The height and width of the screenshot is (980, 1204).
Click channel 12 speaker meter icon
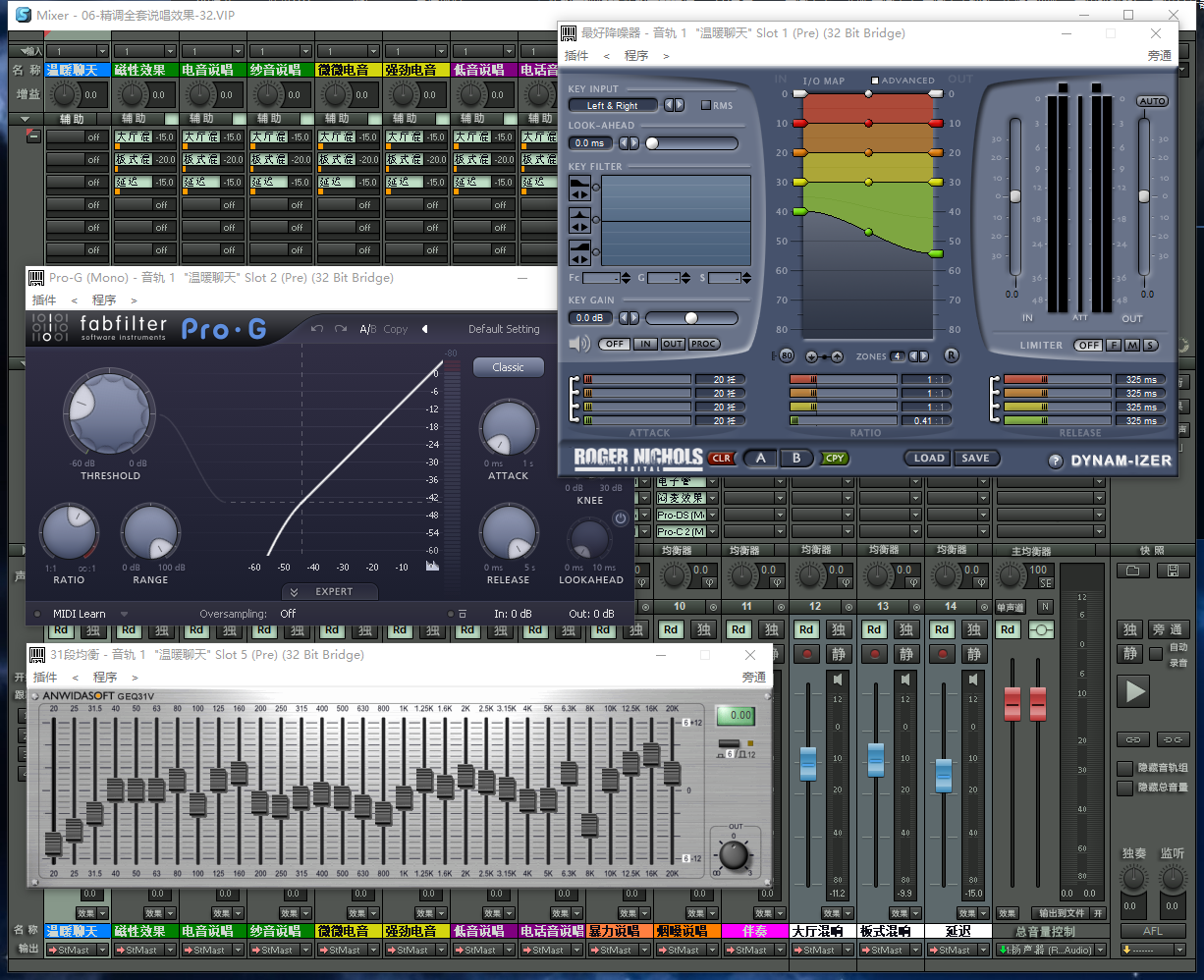coord(838,680)
